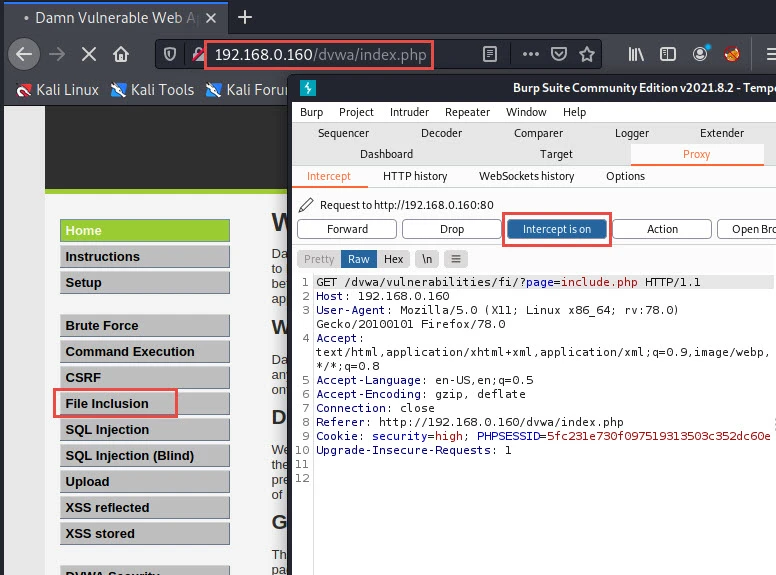Screen dimensions: 776x575
Task: Open Kali Tools bookmark
Action: (x=152, y=90)
